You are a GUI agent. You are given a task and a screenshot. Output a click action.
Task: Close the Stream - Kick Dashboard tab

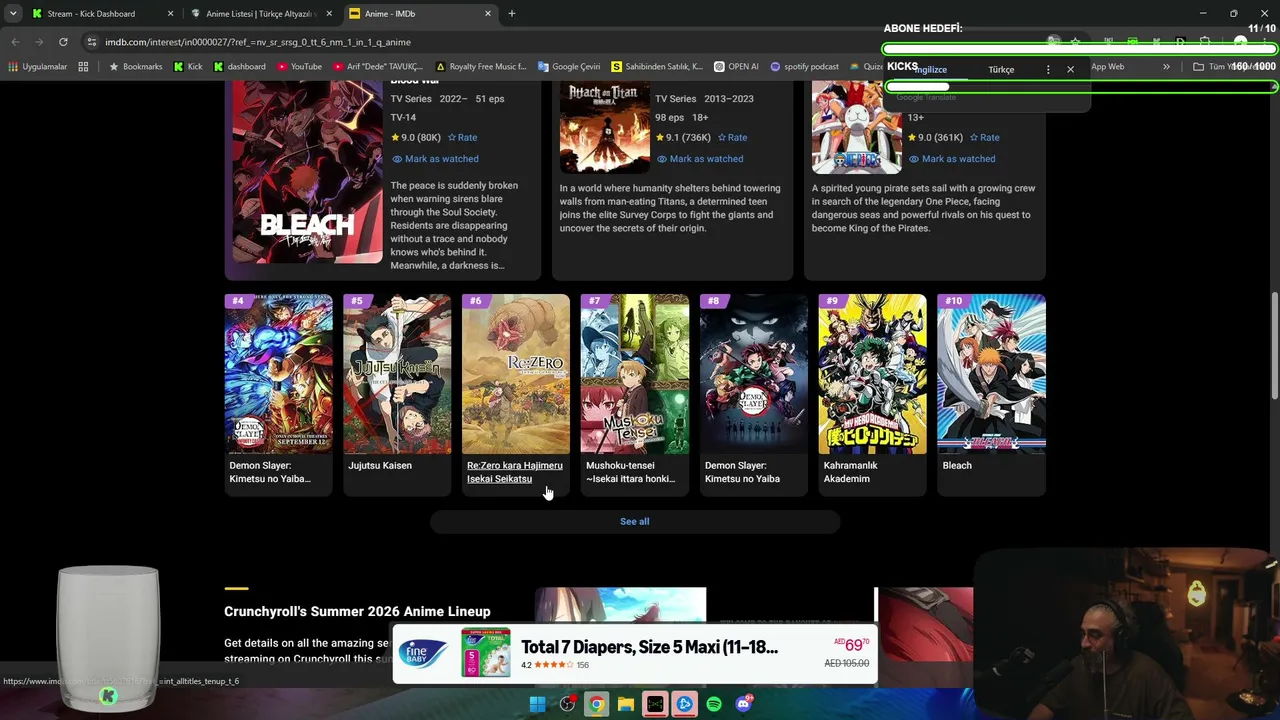pos(170,14)
